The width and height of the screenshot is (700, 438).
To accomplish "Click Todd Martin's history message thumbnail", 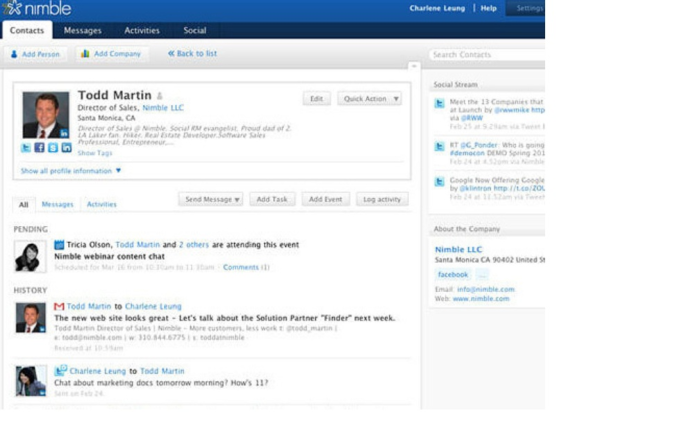I will point(30,317).
